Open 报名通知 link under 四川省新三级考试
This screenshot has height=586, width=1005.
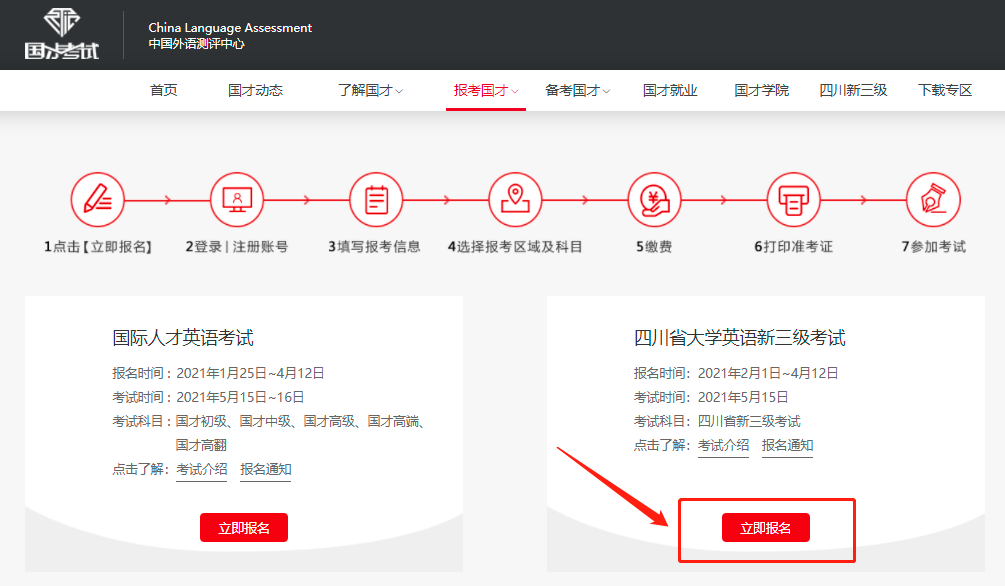coord(787,446)
